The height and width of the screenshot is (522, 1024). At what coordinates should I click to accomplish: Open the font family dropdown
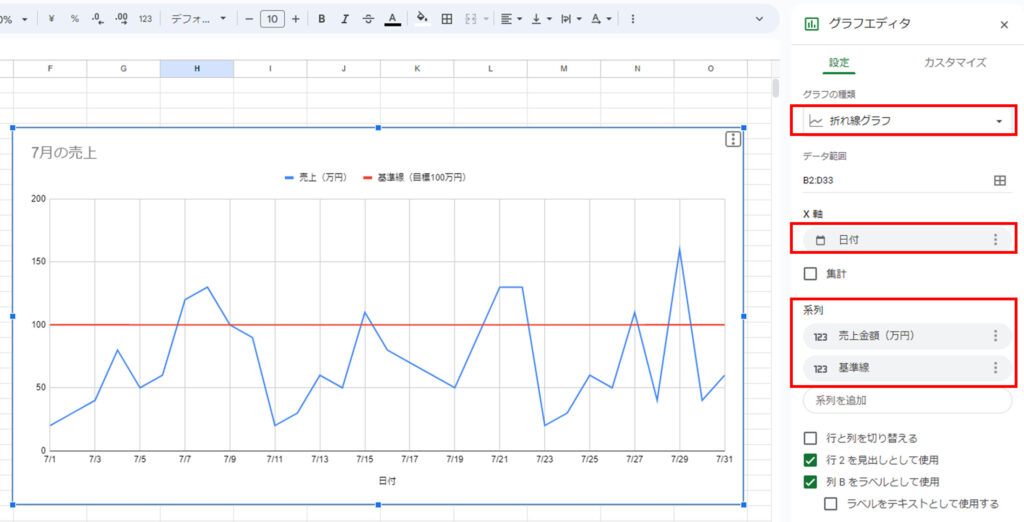point(198,19)
